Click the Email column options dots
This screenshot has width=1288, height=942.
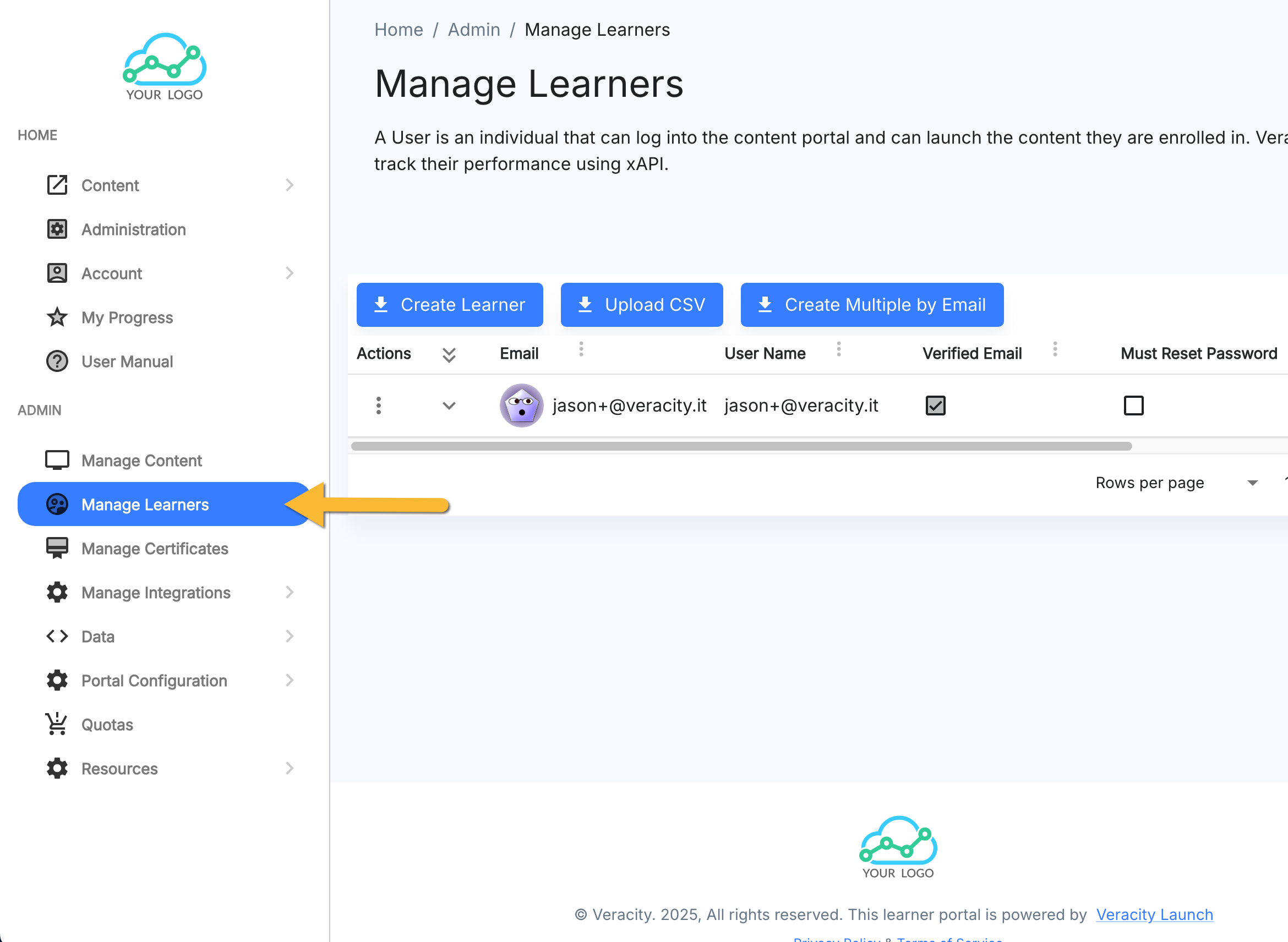point(581,349)
